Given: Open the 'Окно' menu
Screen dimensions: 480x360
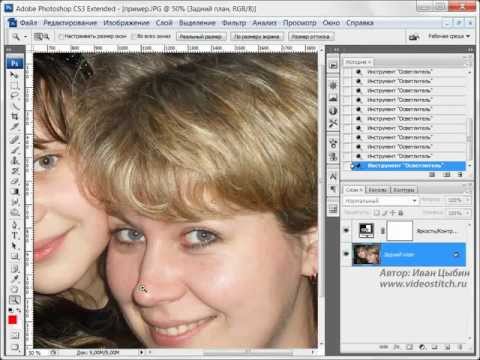Looking at the screenshot, I should click(x=331, y=23).
